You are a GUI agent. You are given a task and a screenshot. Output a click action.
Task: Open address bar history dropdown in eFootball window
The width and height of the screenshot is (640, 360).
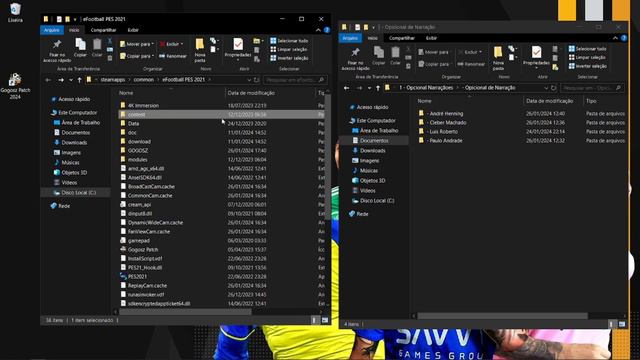click(x=249, y=80)
